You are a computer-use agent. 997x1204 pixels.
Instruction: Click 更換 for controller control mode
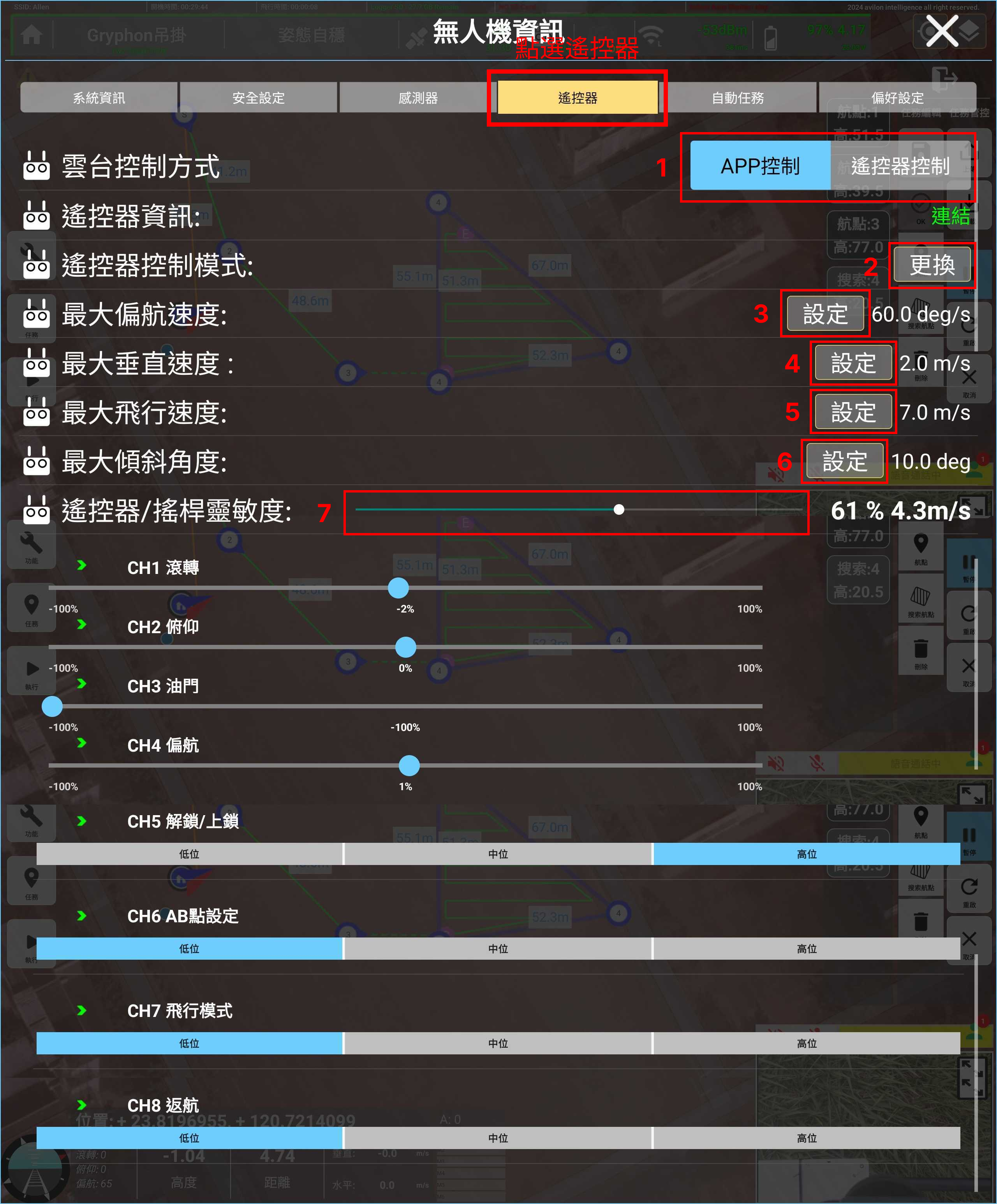coord(932,265)
